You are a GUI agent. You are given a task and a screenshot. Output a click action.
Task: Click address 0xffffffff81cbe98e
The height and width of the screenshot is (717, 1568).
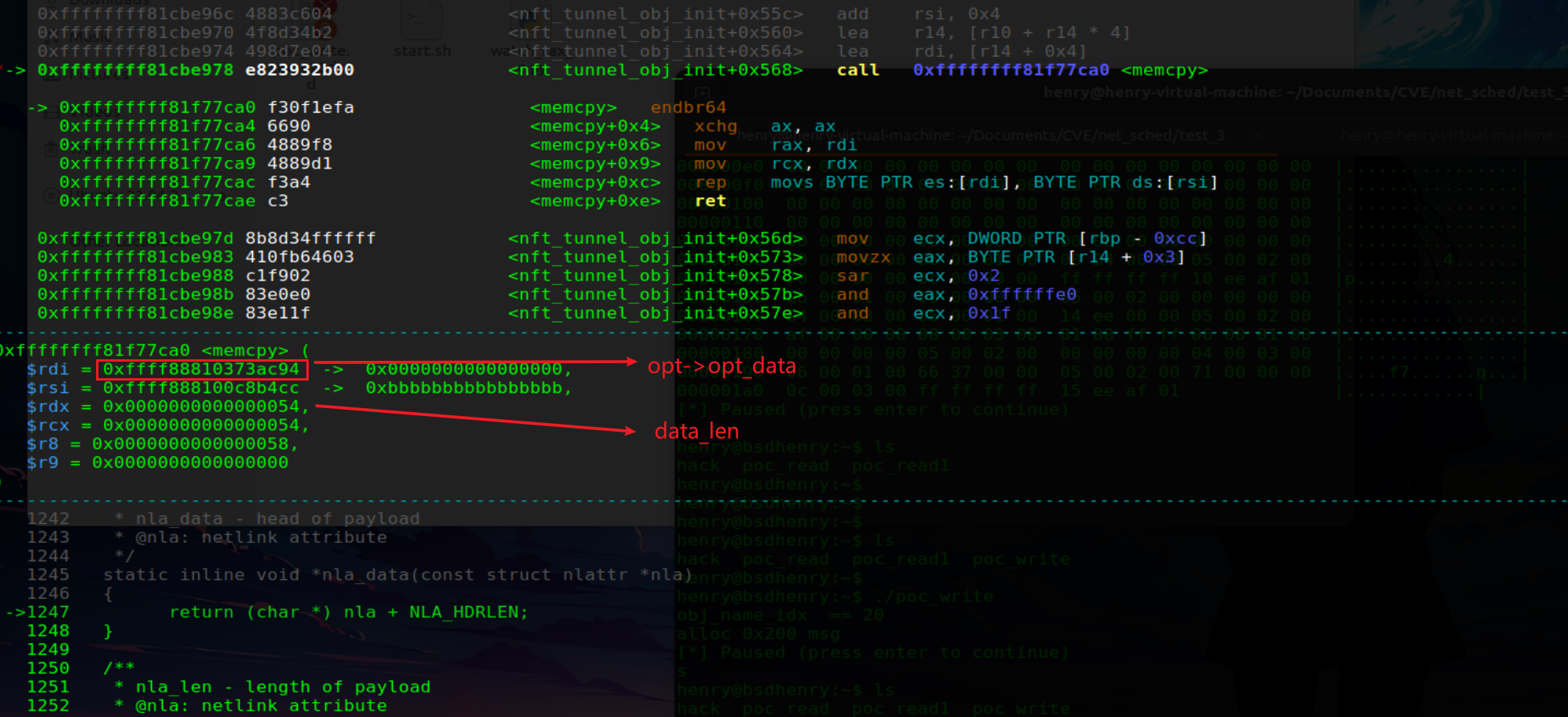(135, 314)
